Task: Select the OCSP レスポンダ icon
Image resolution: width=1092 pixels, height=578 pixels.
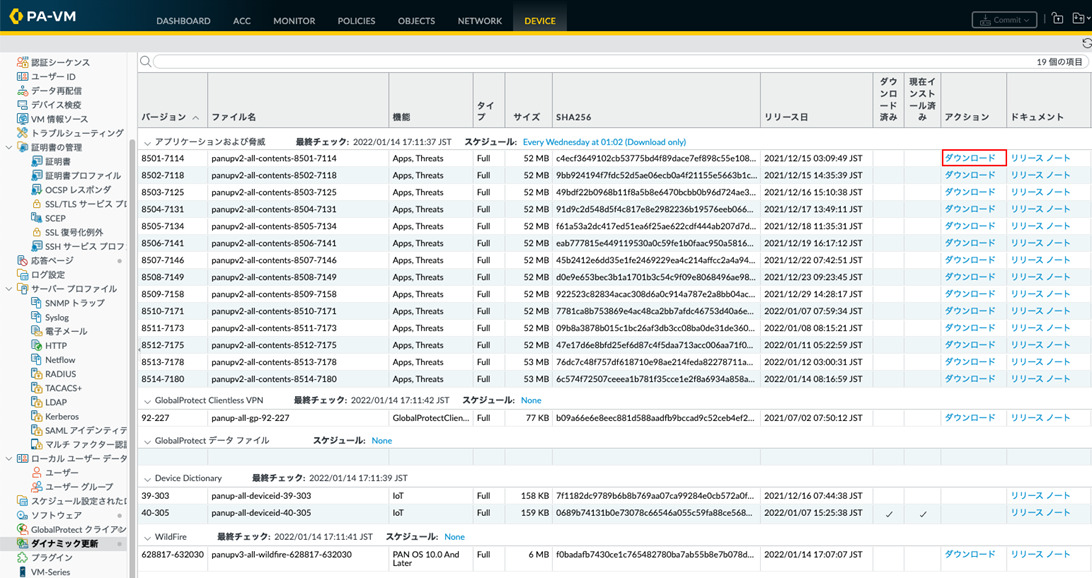Action: coord(37,189)
